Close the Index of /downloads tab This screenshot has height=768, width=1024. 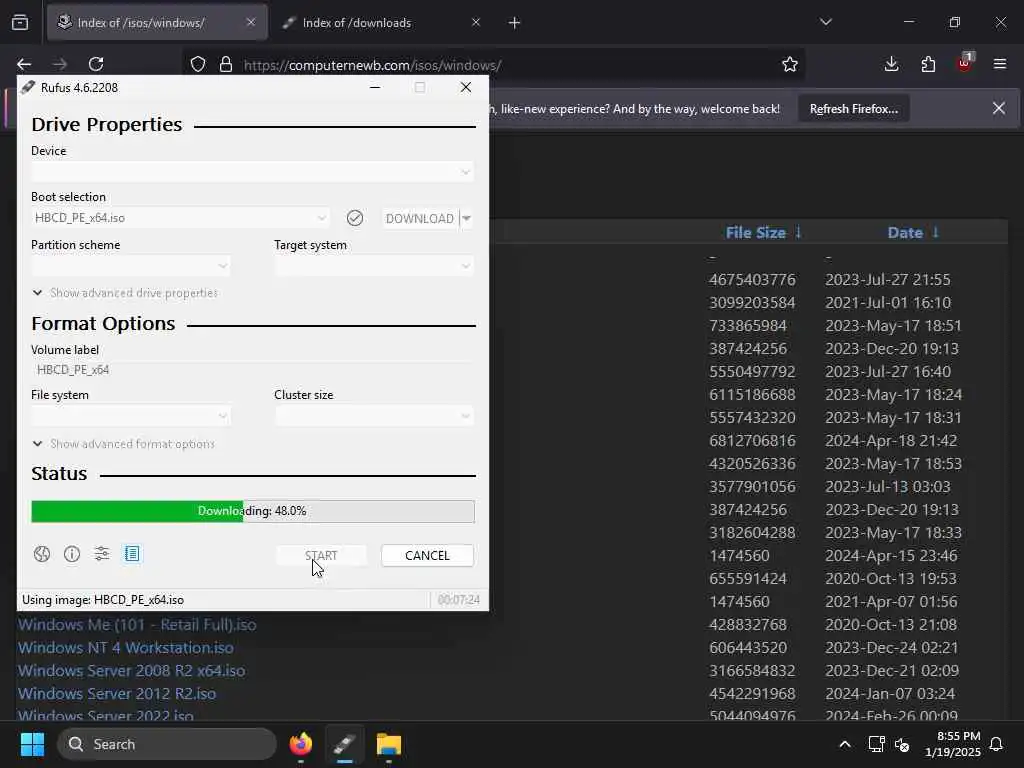(x=476, y=22)
